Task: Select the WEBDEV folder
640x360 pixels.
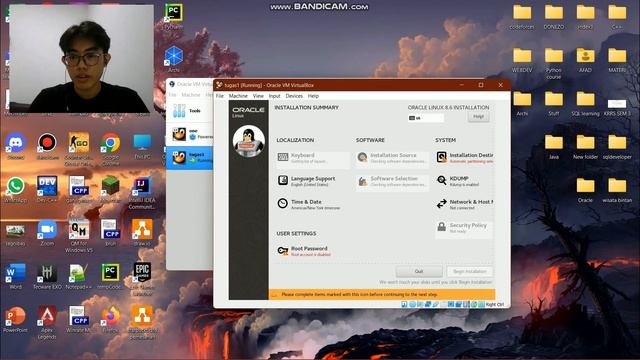Action: (x=522, y=60)
